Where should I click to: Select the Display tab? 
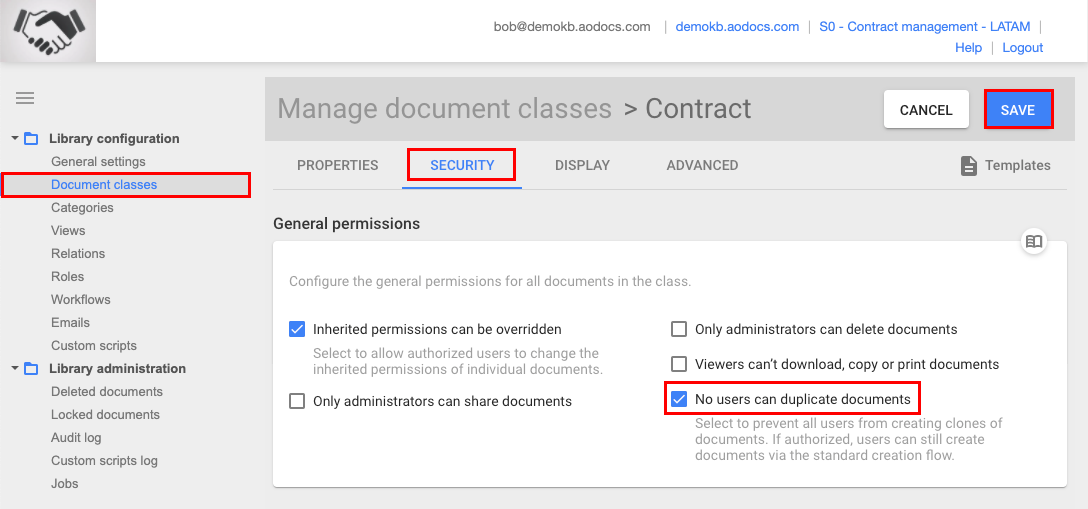coord(582,166)
